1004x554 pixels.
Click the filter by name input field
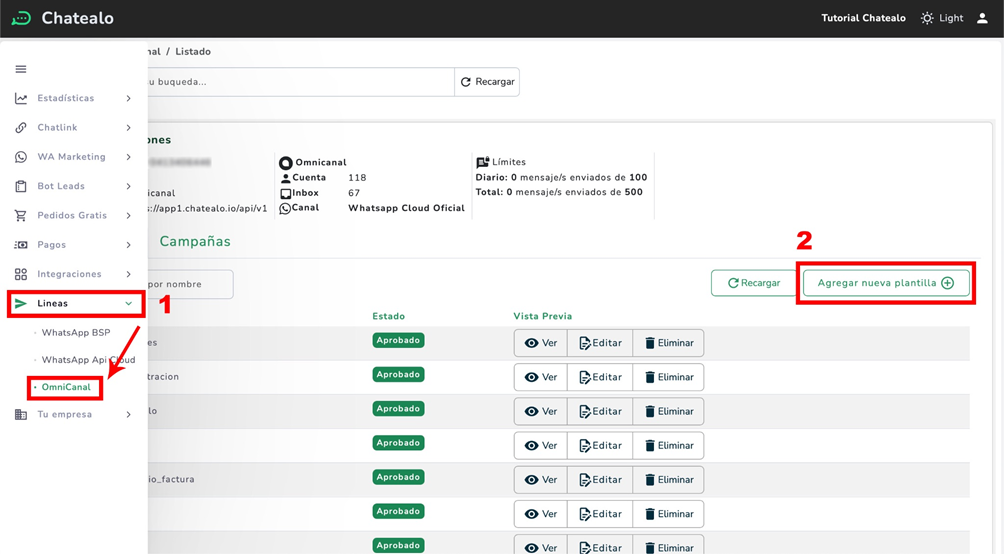point(190,284)
